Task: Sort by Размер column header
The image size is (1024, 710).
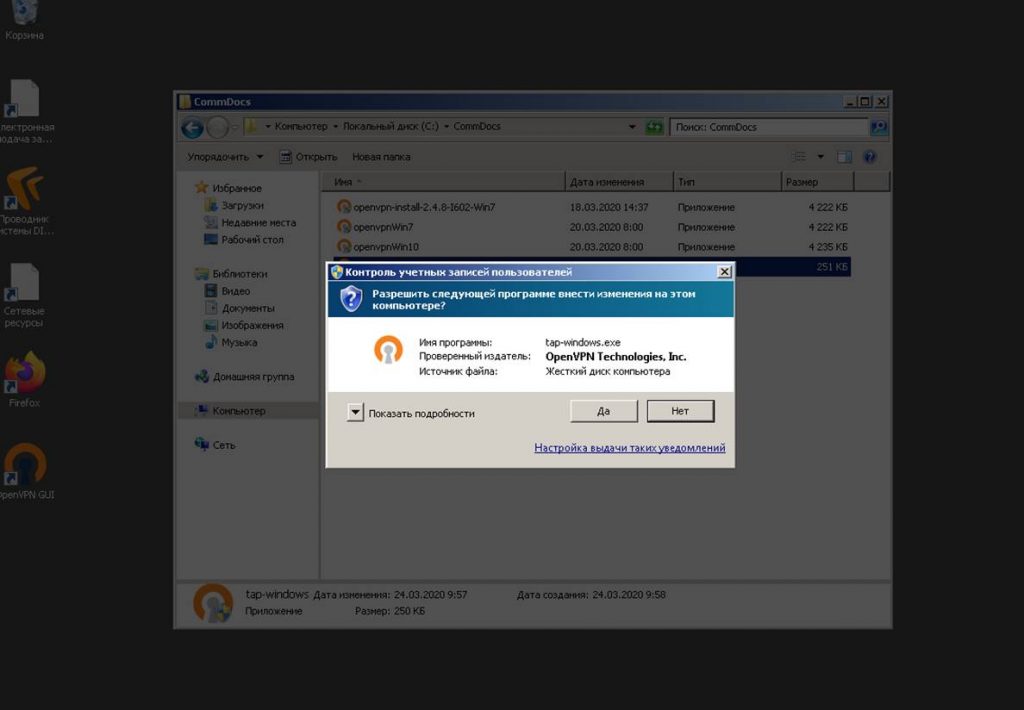Action: click(x=817, y=182)
